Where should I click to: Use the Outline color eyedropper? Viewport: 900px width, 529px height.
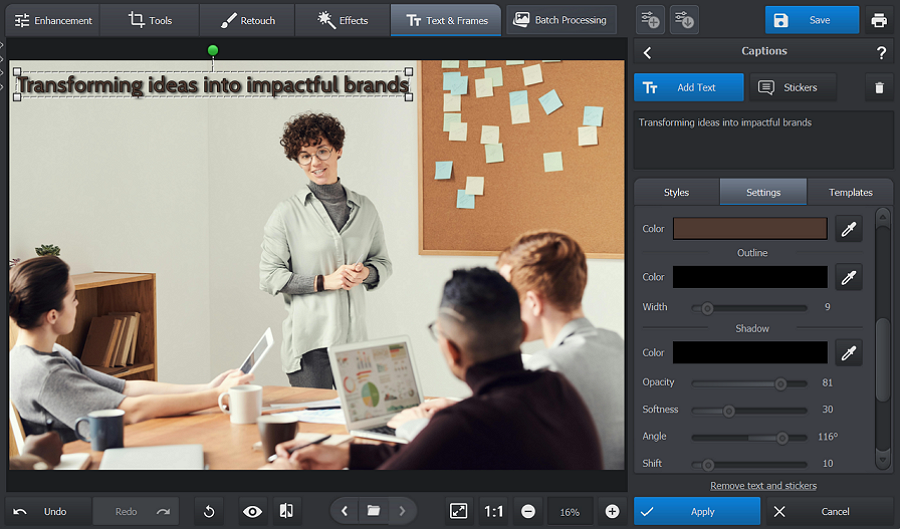tap(848, 277)
